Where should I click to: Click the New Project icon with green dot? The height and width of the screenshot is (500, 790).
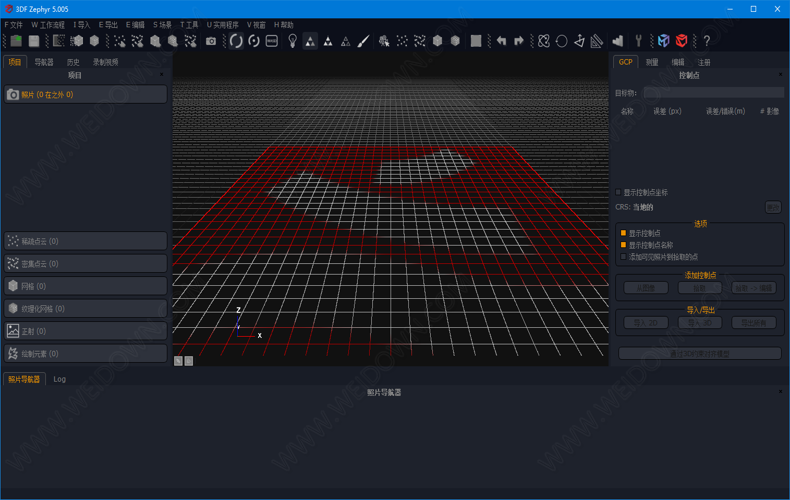pos(16,41)
